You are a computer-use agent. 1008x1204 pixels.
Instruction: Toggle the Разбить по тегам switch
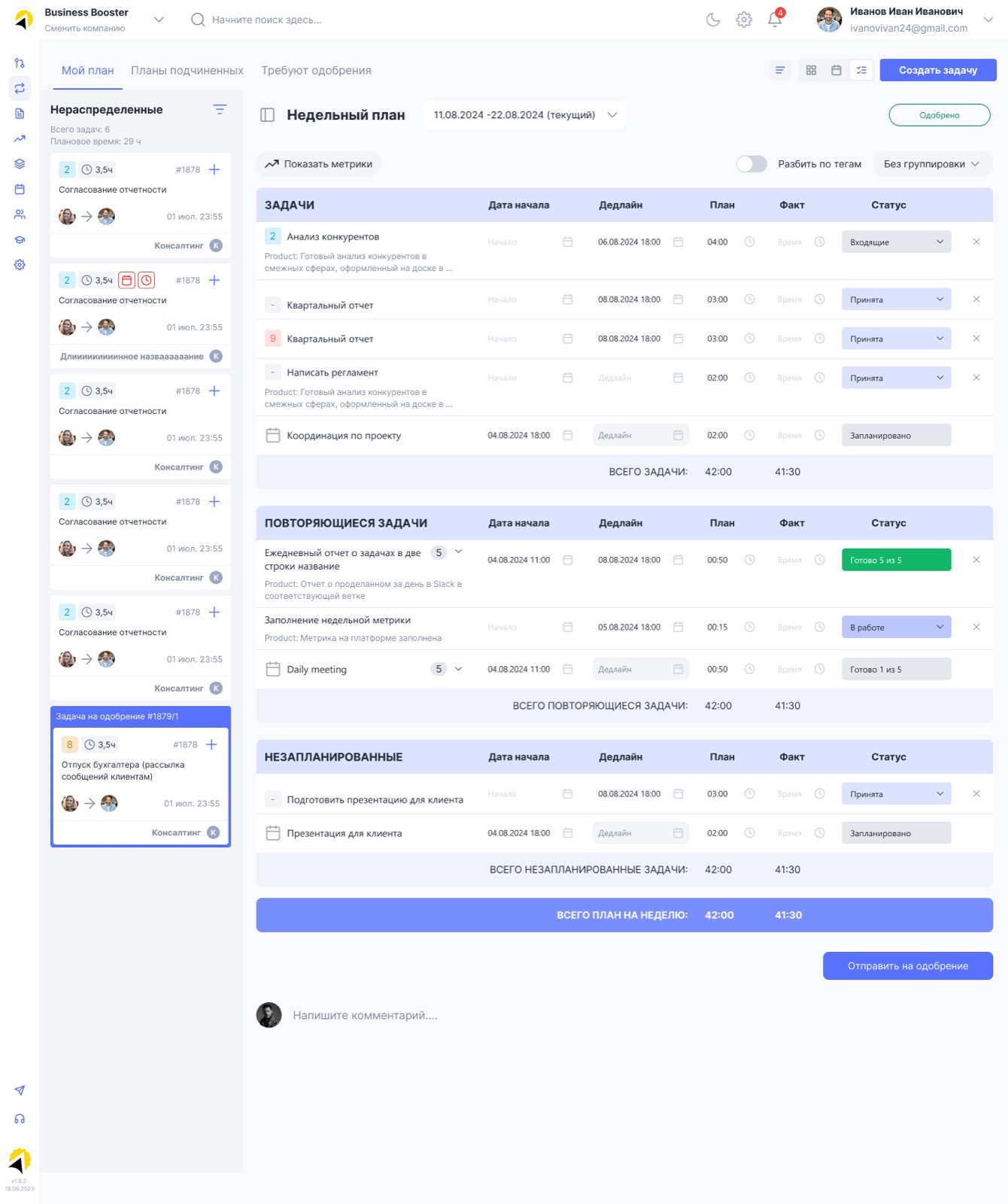coord(751,164)
